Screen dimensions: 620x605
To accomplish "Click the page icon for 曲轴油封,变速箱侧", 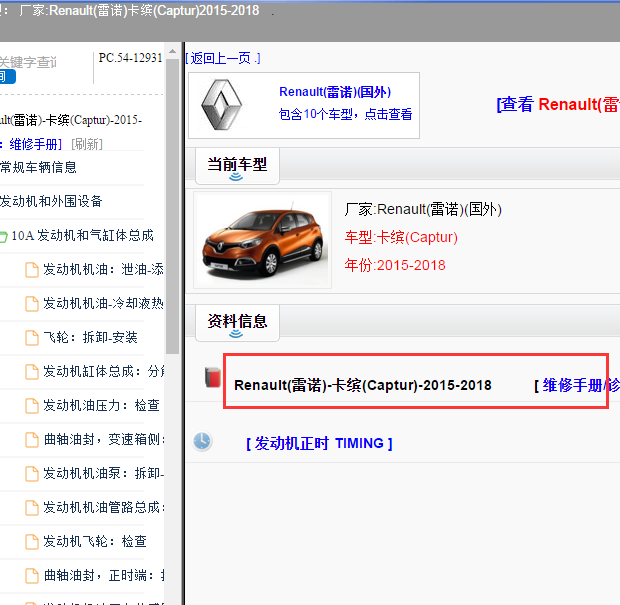I will click(32, 440).
